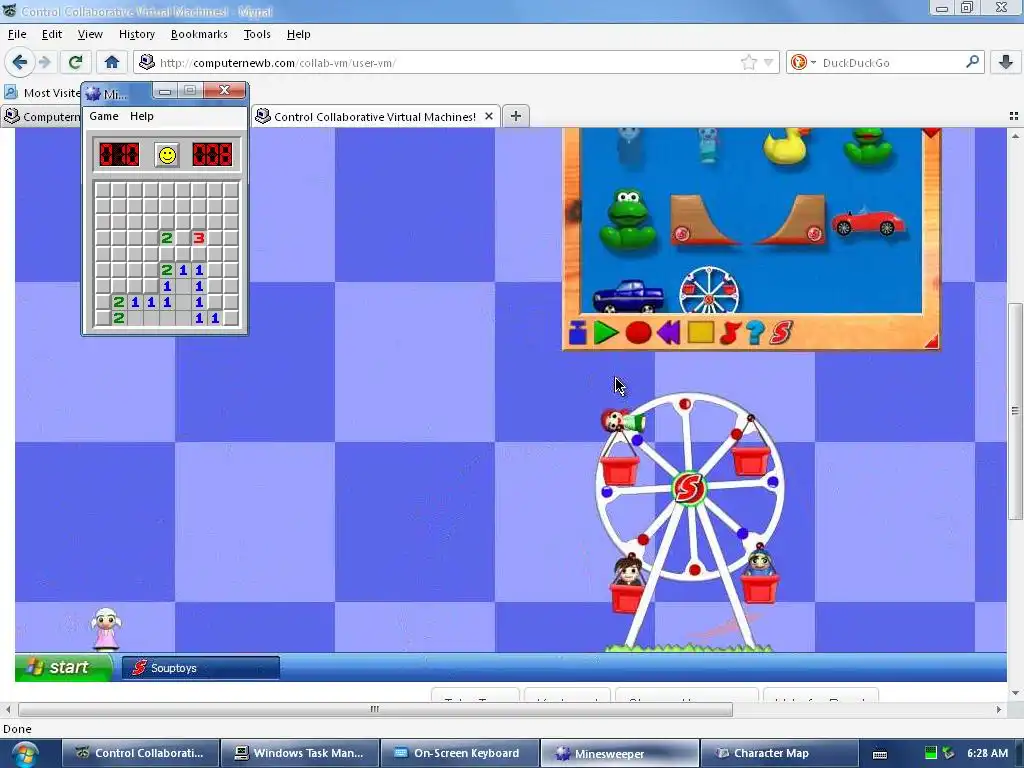Click the scroll right arrow of horizontal scrollbar
The image size is (1024, 768).
(x=999, y=709)
